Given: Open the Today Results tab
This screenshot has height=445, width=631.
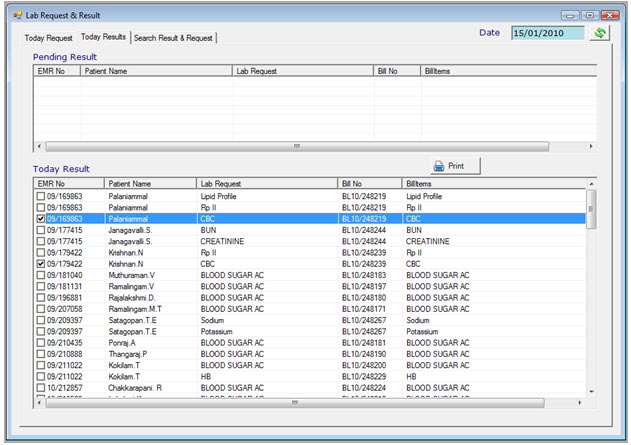Looking at the screenshot, I should click(103, 37).
